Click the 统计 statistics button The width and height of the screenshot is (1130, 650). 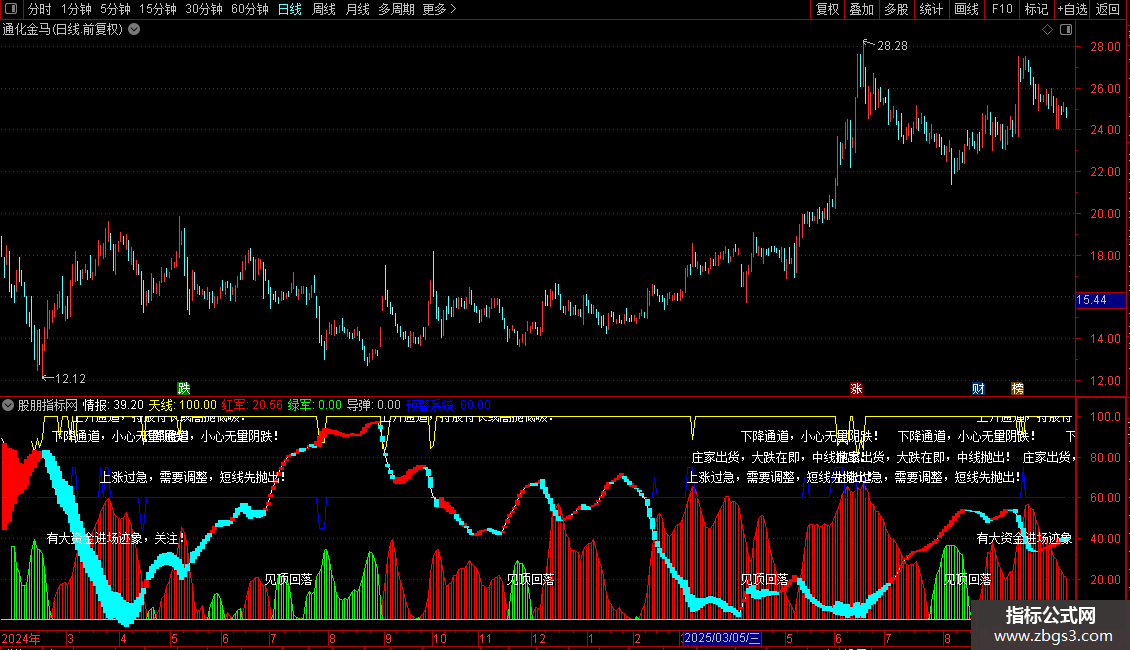point(931,9)
